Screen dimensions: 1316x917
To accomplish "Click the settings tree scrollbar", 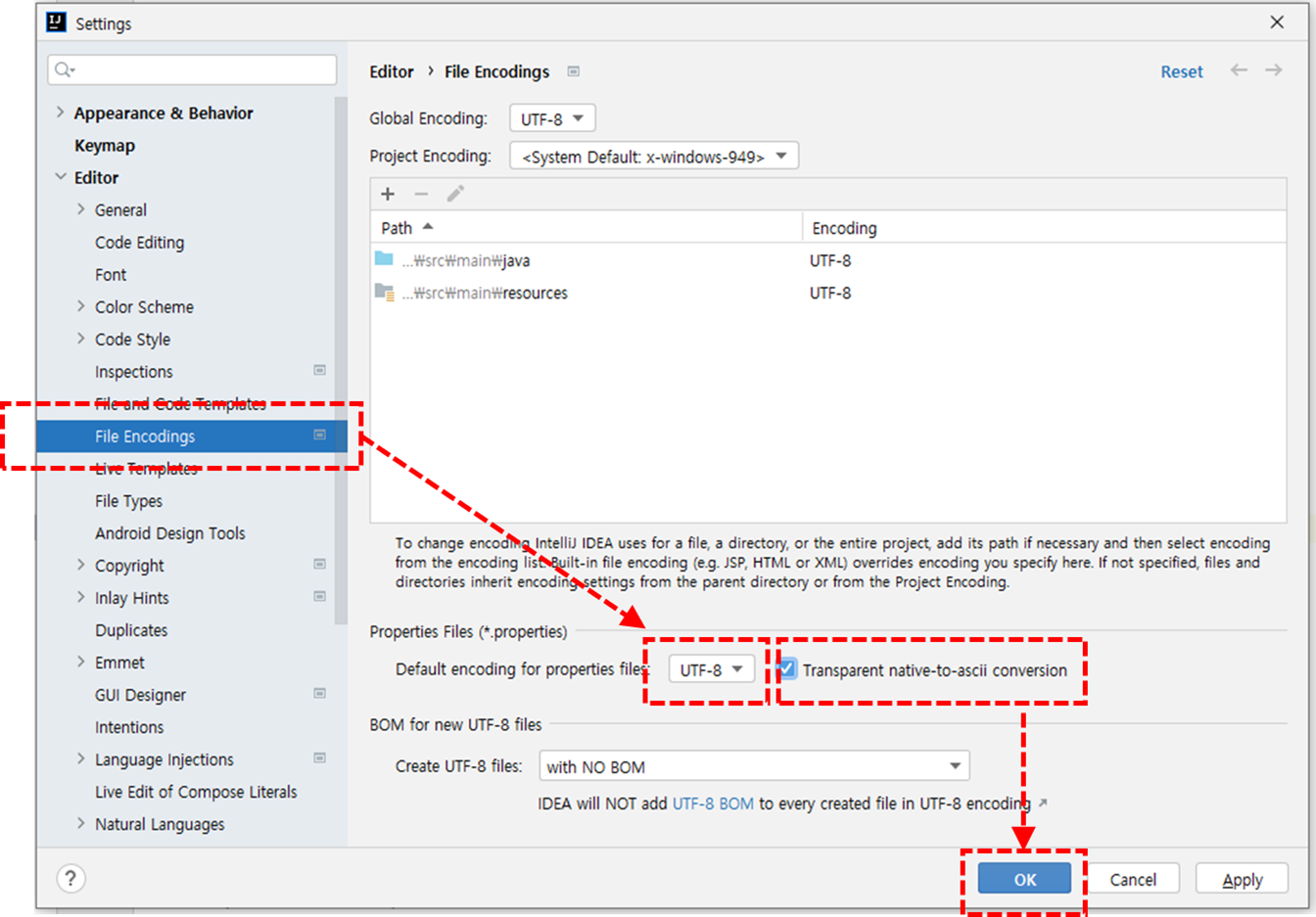I will pos(341,362).
